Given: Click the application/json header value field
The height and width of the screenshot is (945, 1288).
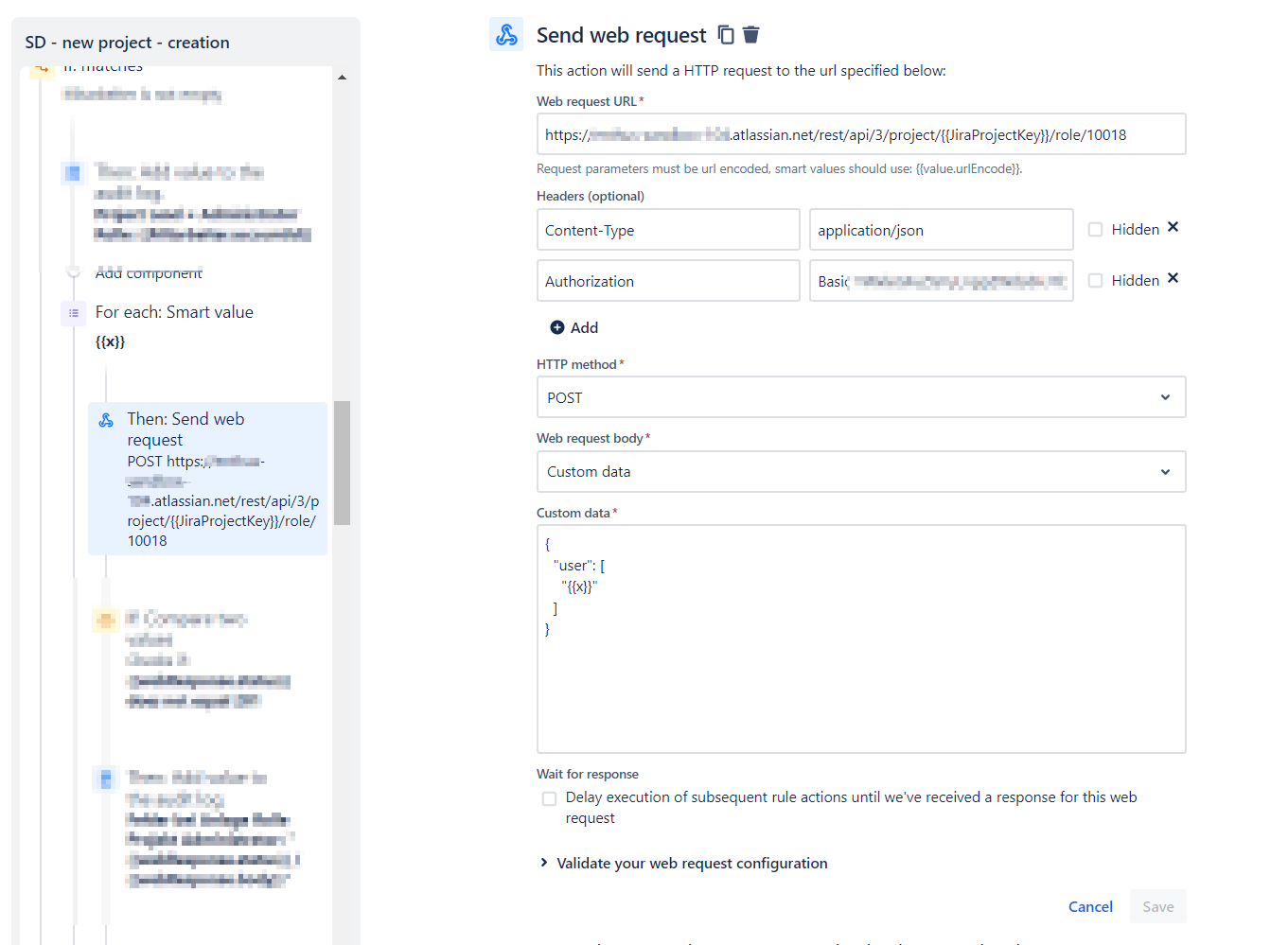Looking at the screenshot, I should tap(941, 230).
